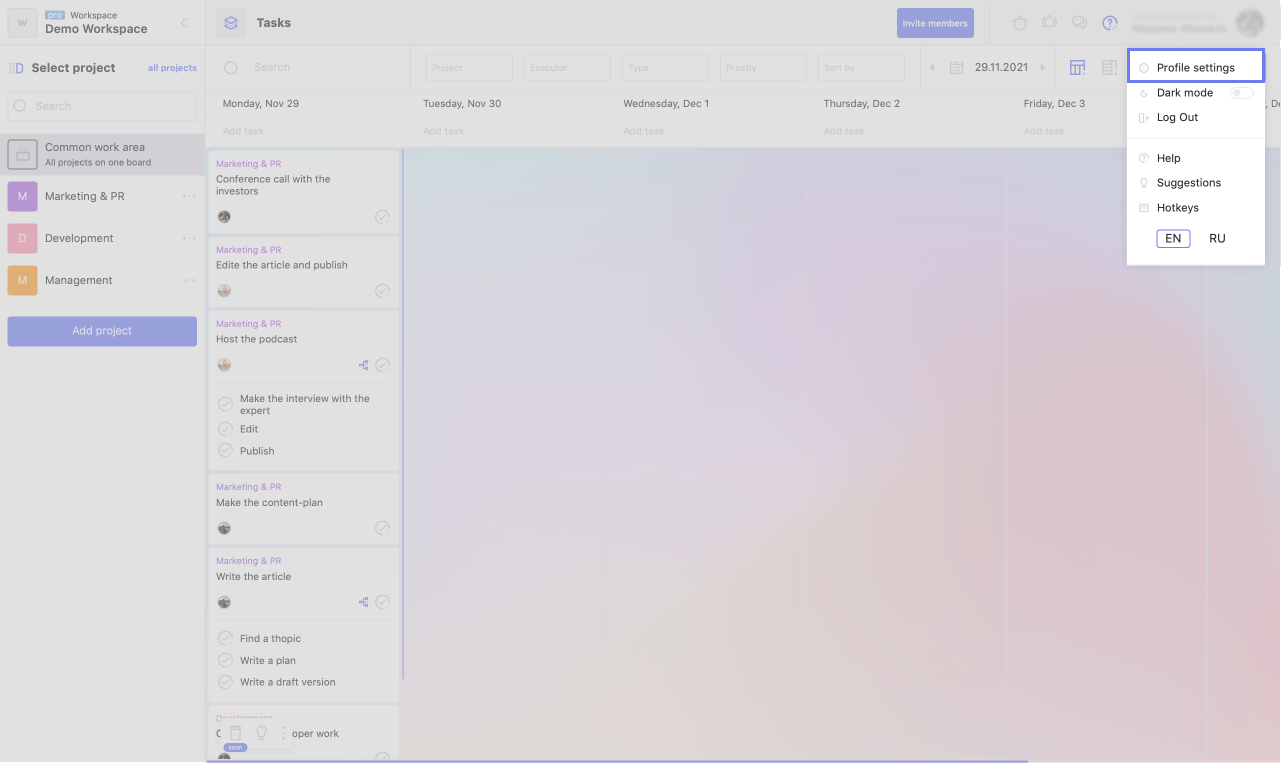Click the Invite members button
This screenshot has width=1281, height=763.
click(x=935, y=23)
